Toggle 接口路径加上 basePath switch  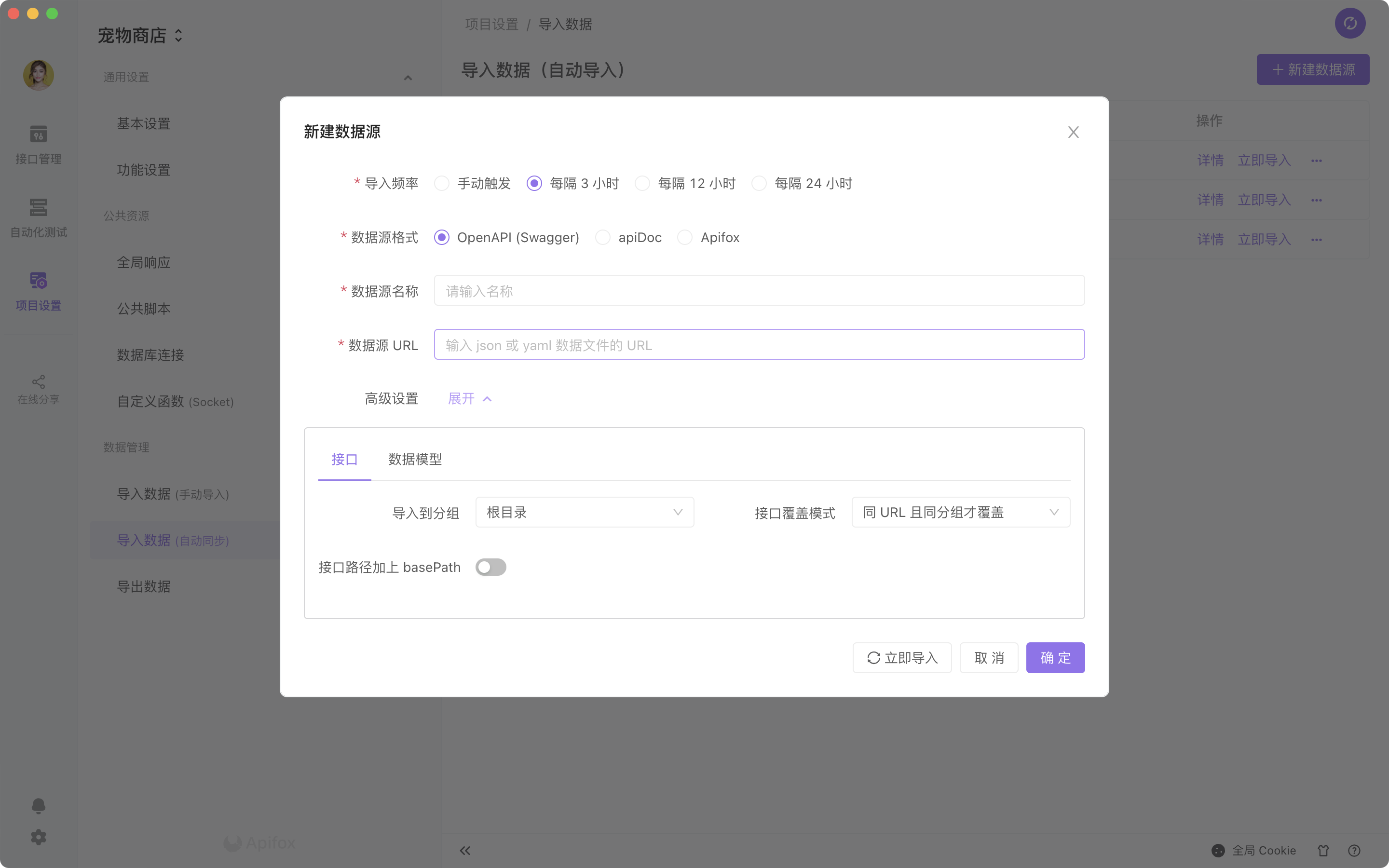(491, 567)
